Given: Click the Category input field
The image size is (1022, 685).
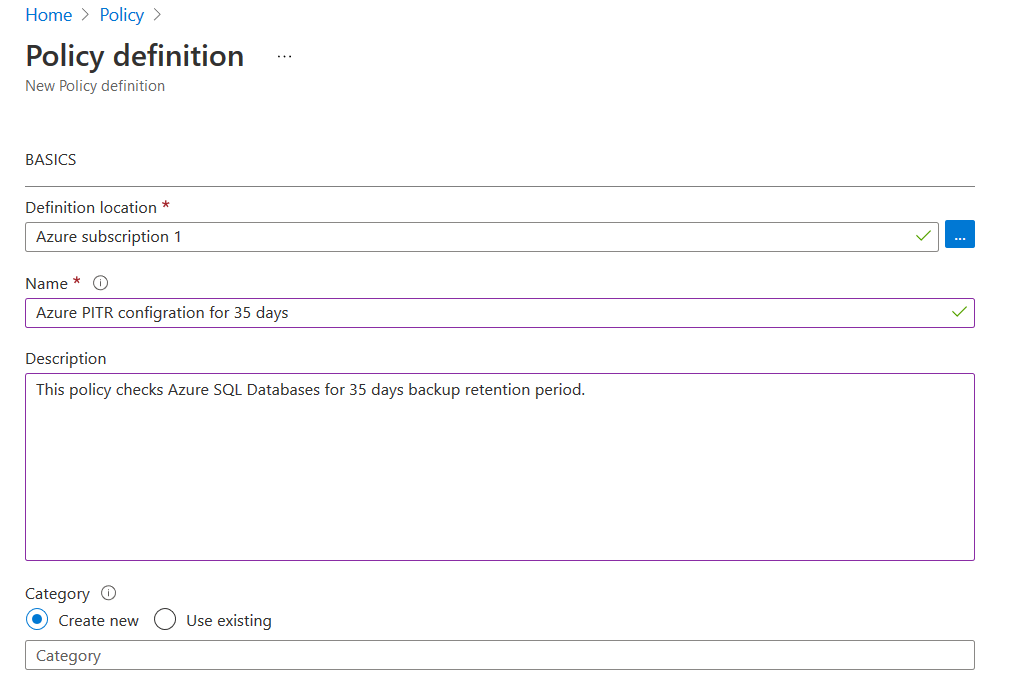Looking at the screenshot, I should pyautogui.click(x=499, y=655).
